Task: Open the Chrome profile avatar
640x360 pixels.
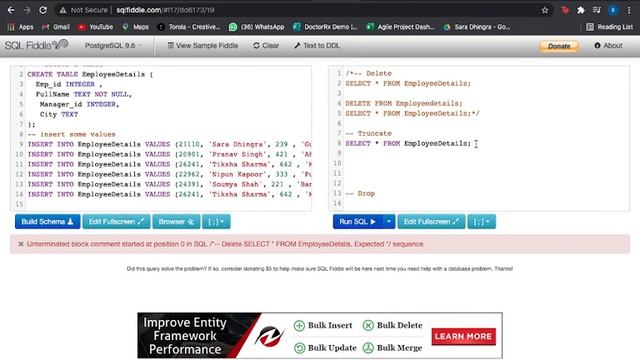Action: 613,10
